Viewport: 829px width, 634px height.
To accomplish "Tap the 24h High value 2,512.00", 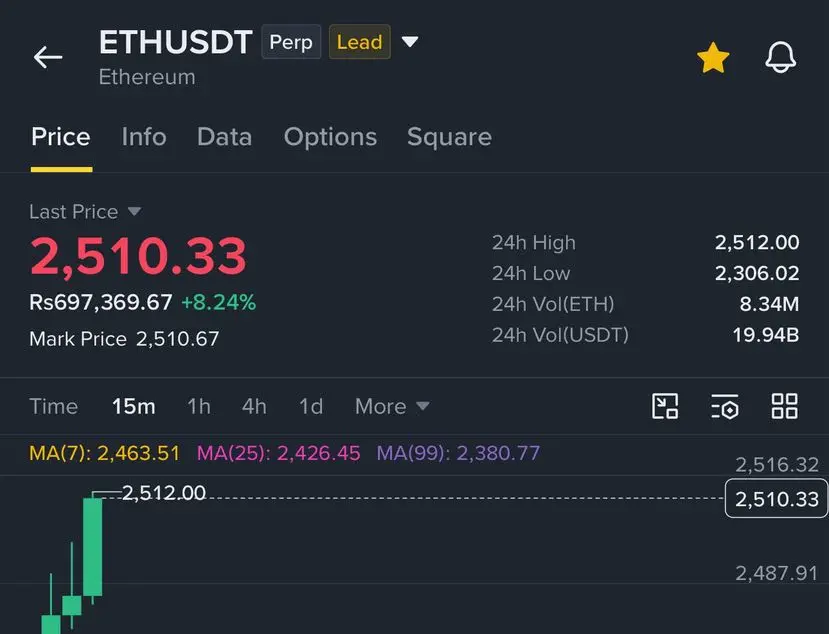I will click(x=757, y=243).
